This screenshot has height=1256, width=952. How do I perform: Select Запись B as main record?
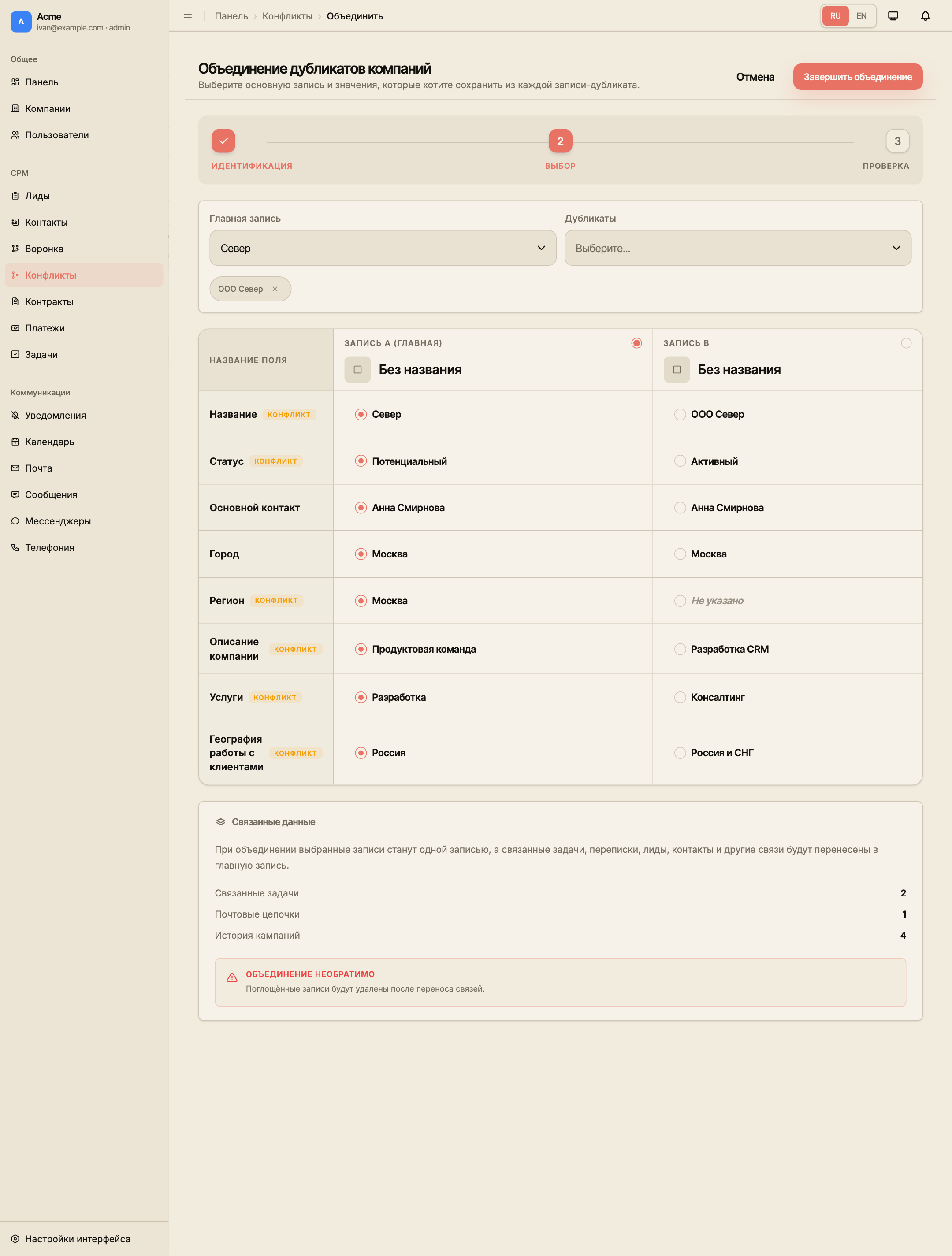906,343
